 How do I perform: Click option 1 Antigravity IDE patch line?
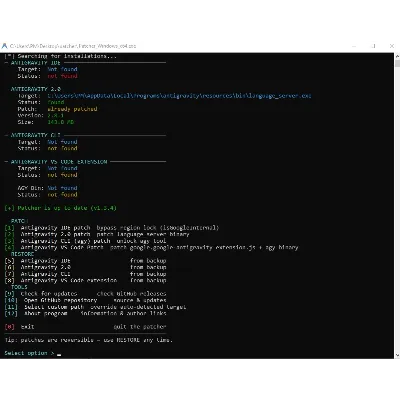[112, 228]
